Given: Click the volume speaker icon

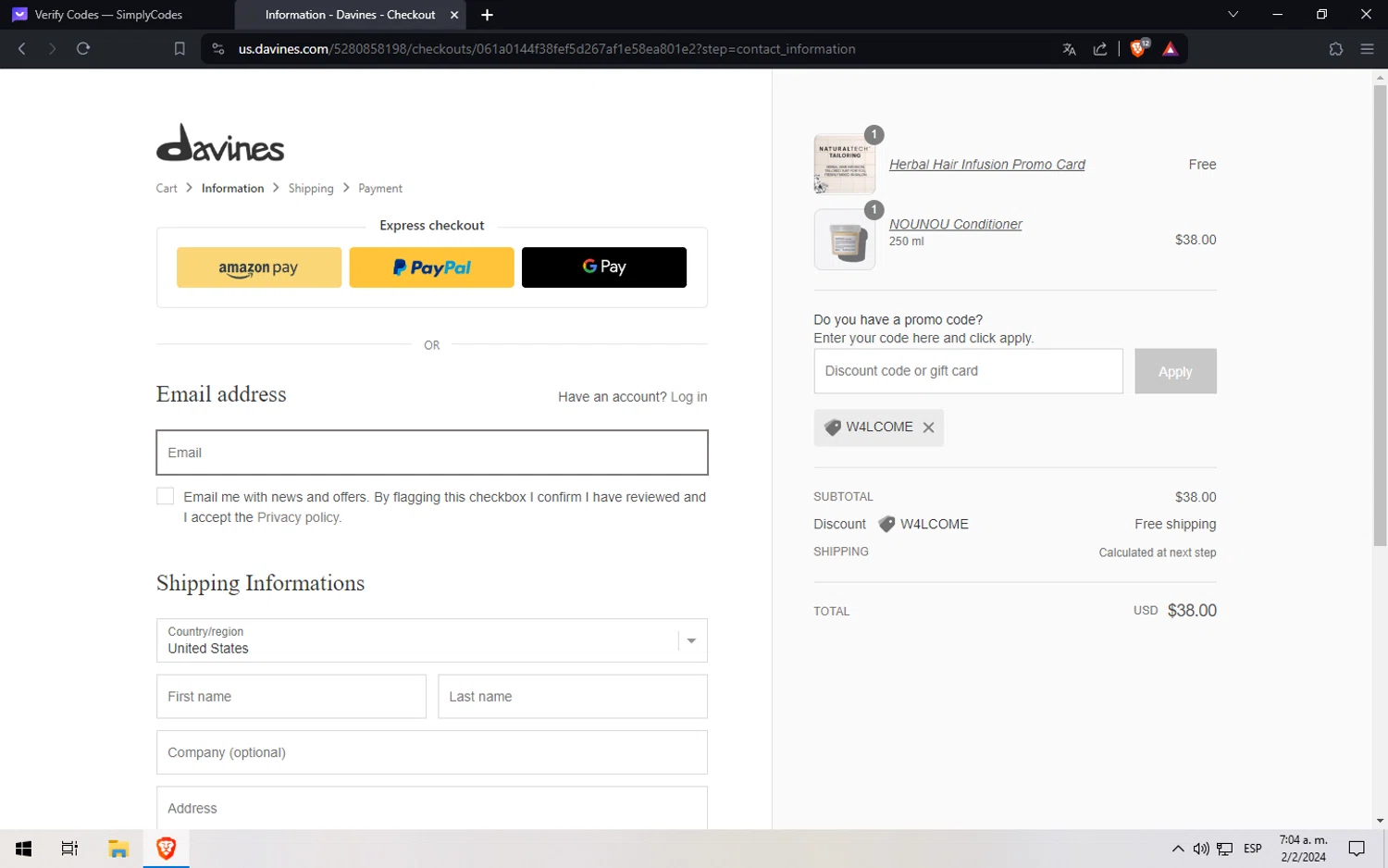Looking at the screenshot, I should click(x=1201, y=849).
